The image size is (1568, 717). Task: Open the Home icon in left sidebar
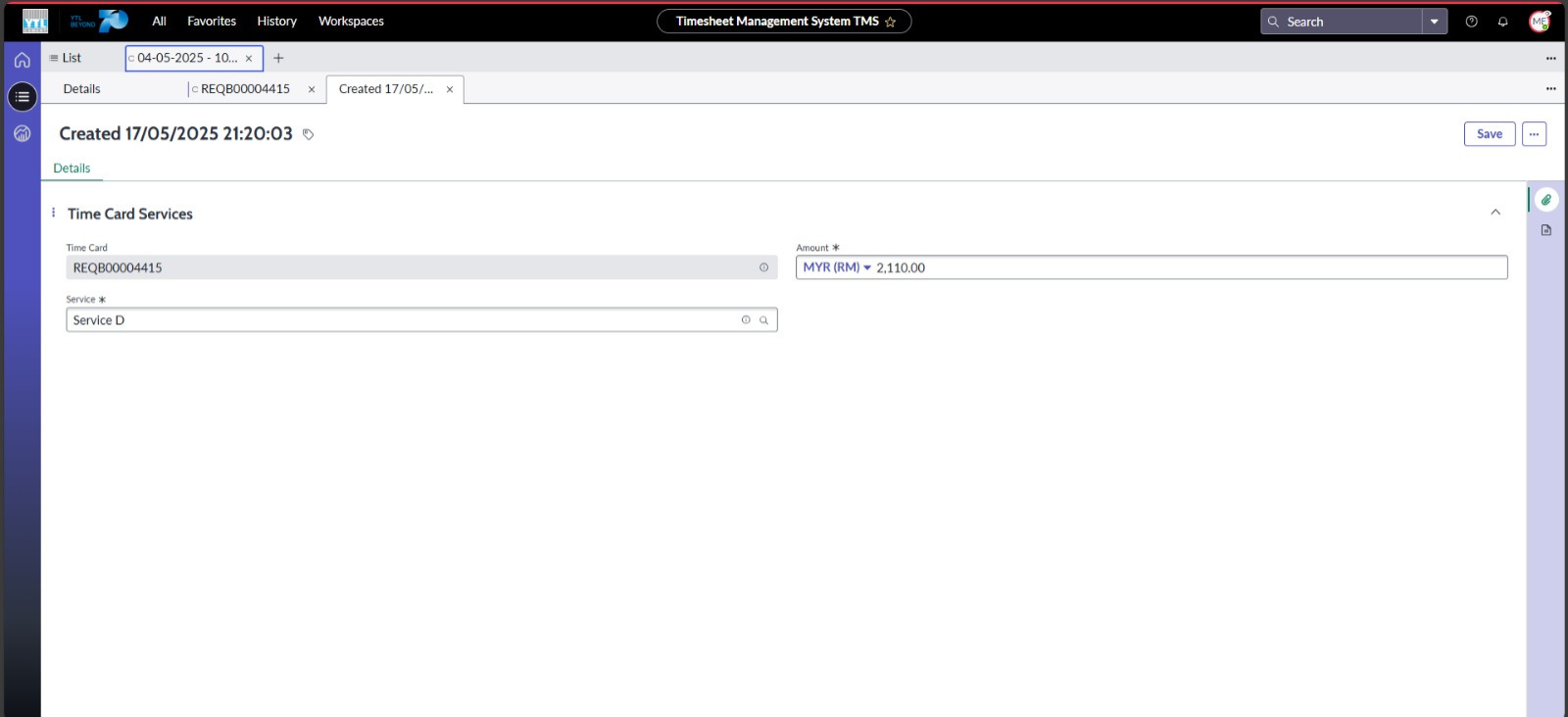22,60
